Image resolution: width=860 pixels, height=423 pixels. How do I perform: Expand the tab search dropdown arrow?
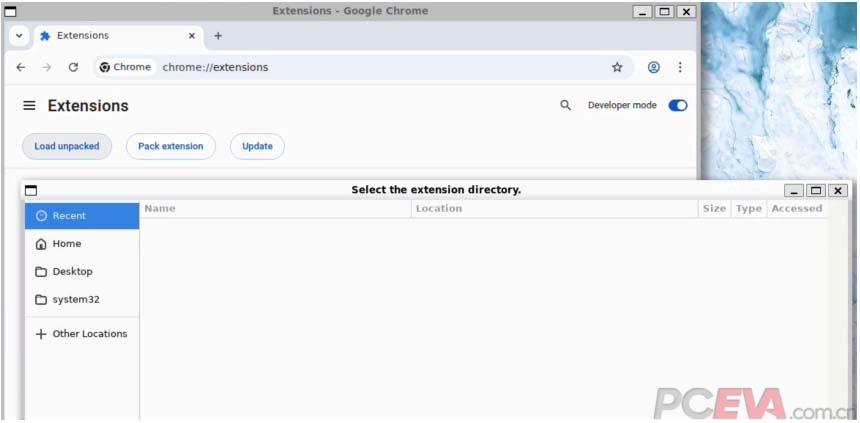(x=19, y=35)
